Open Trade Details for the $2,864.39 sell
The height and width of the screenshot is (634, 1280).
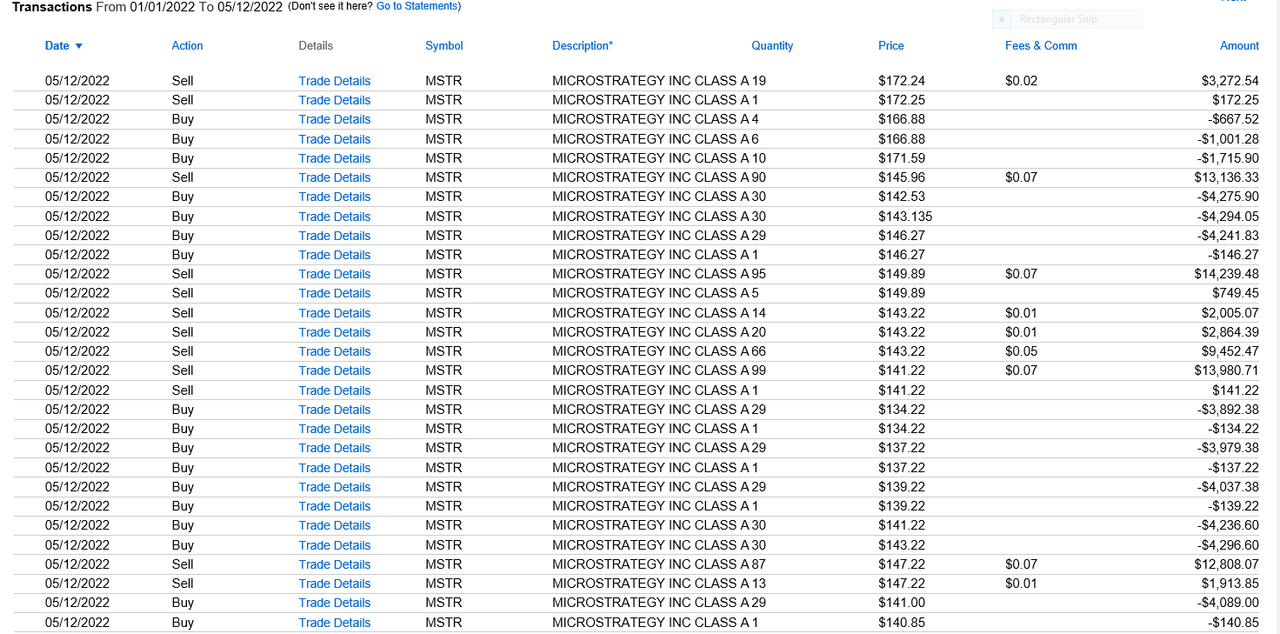point(334,332)
